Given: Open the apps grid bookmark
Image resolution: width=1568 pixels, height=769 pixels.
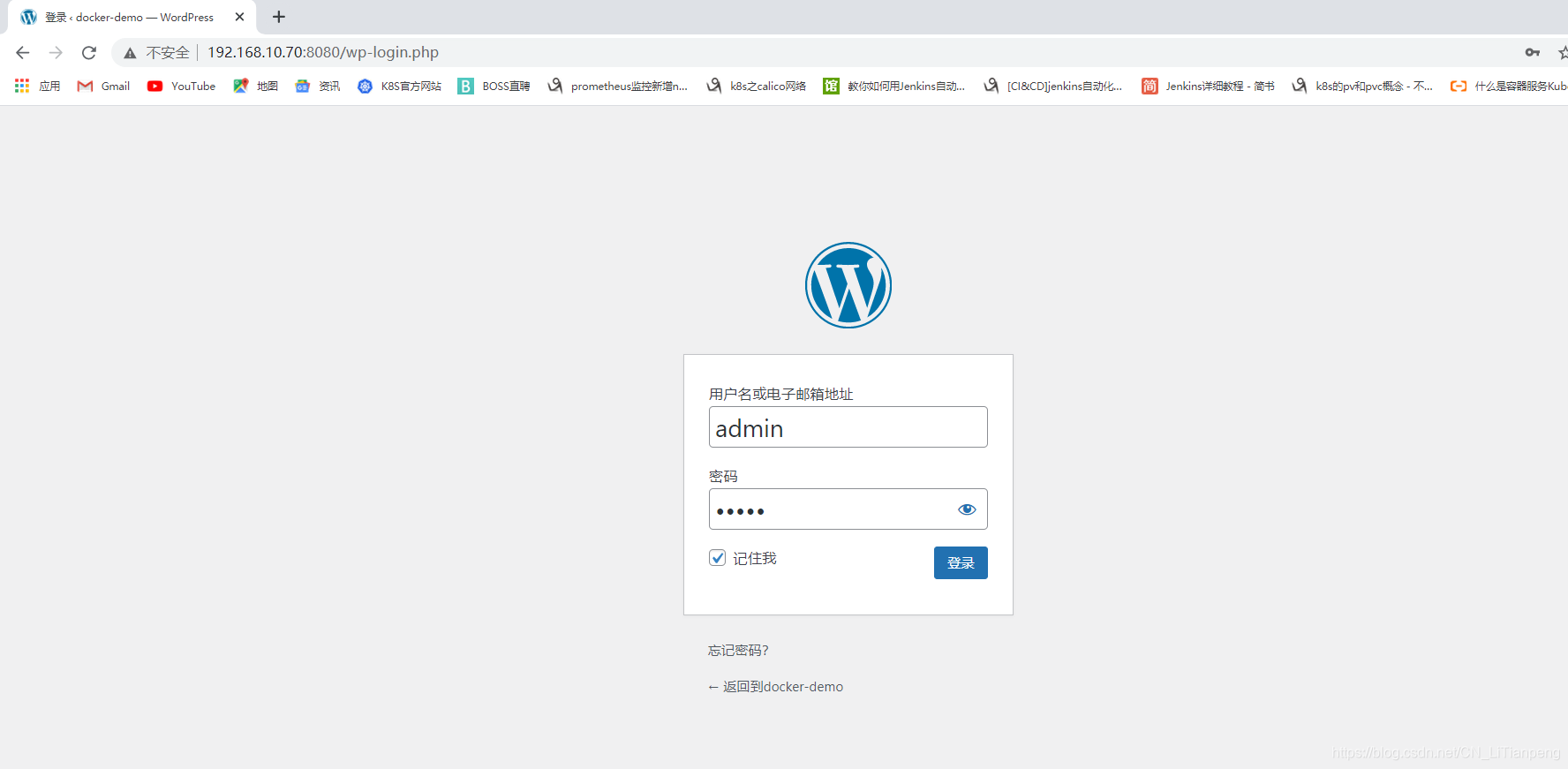Looking at the screenshot, I should pos(37,86).
